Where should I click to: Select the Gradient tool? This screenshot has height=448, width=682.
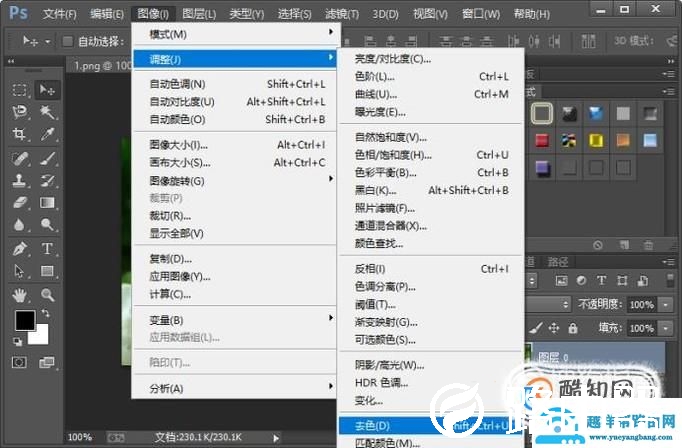coord(47,203)
